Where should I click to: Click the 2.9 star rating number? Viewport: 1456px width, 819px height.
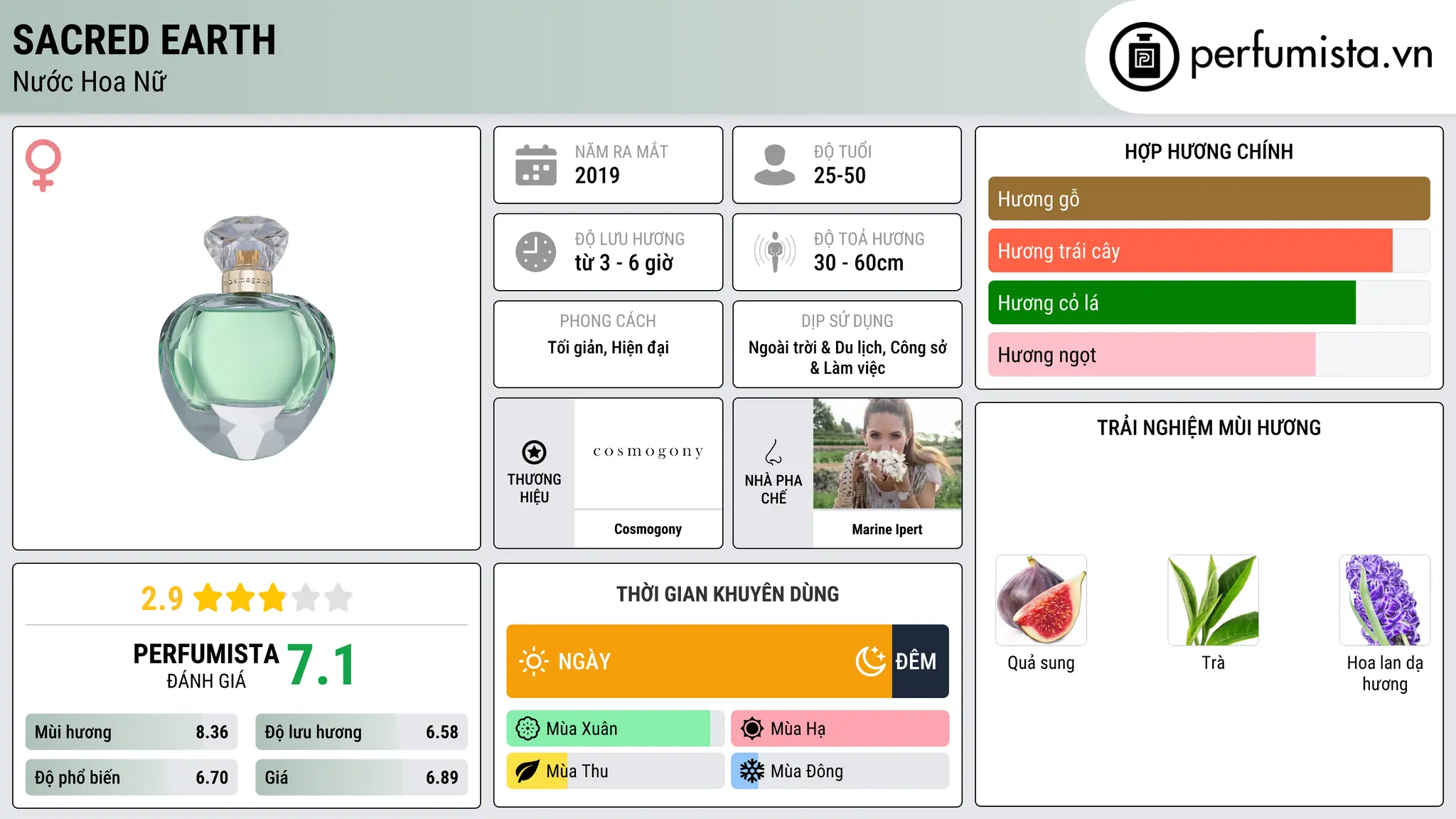[162, 599]
